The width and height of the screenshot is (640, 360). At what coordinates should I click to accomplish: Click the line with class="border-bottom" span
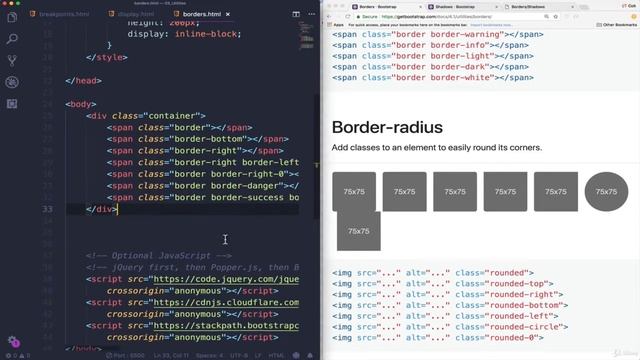point(198,139)
